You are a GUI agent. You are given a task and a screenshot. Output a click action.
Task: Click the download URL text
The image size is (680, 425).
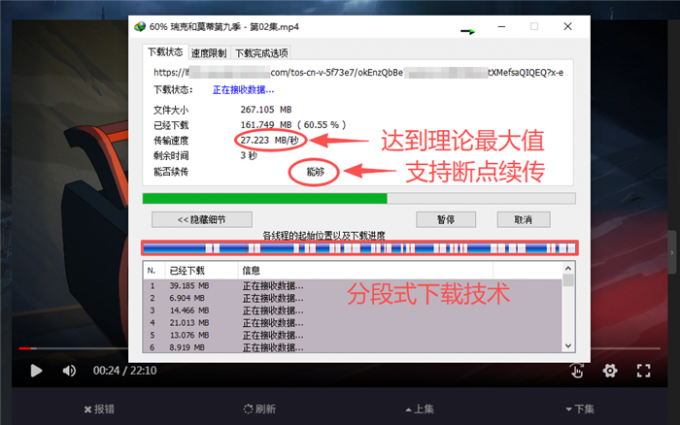[x=358, y=72]
